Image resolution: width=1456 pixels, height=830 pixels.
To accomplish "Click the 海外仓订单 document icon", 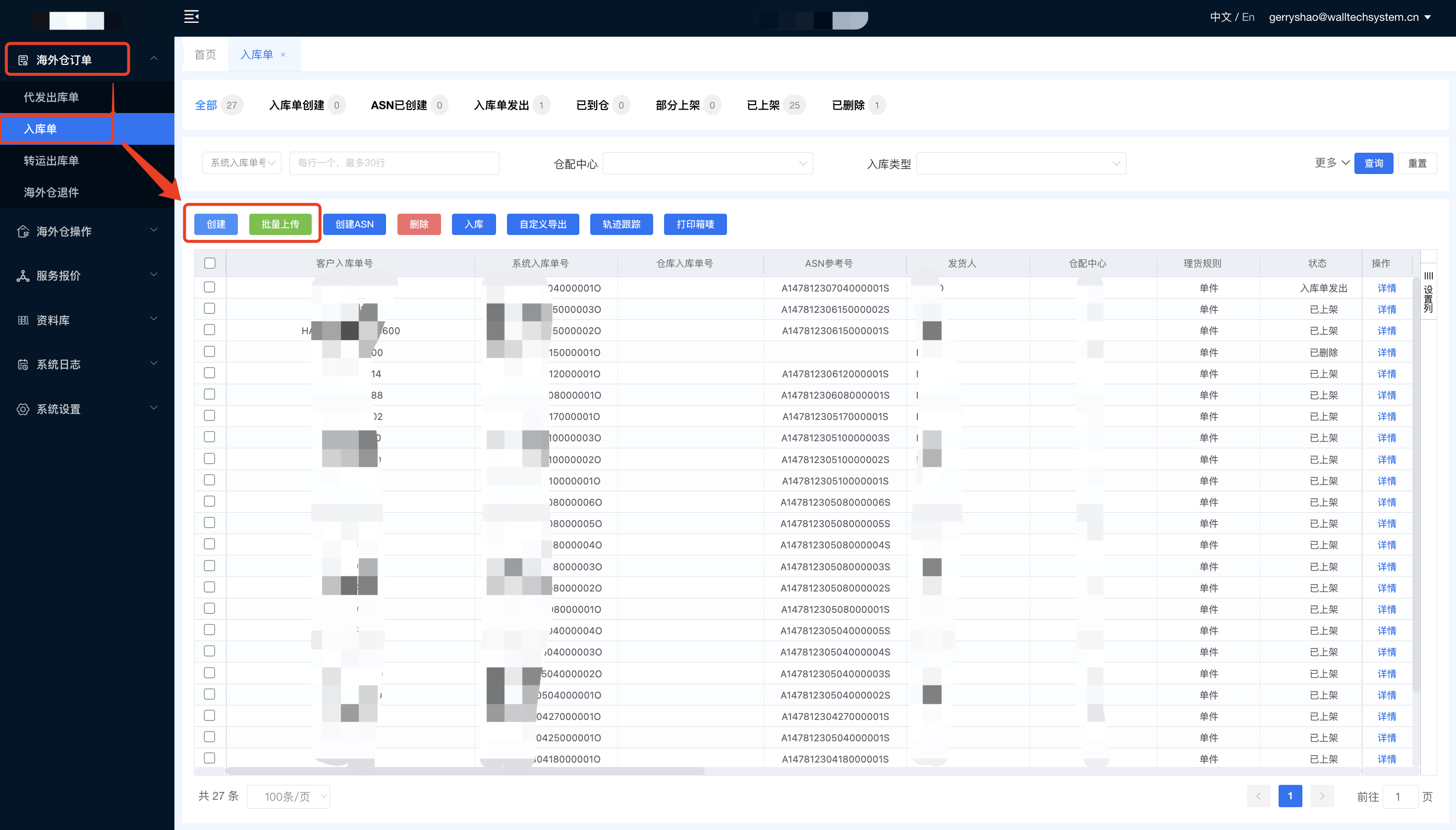I will pos(23,60).
